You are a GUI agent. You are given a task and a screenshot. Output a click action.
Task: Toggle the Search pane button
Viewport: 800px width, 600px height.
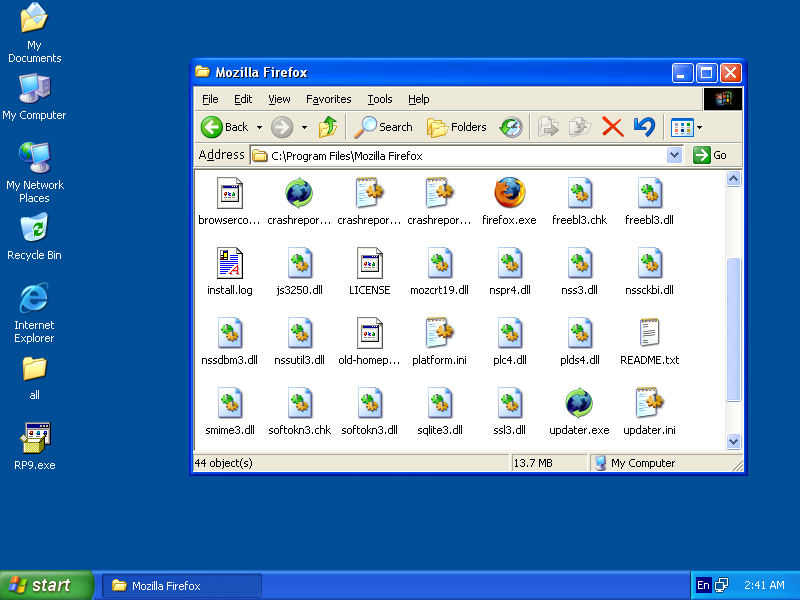pos(384,127)
